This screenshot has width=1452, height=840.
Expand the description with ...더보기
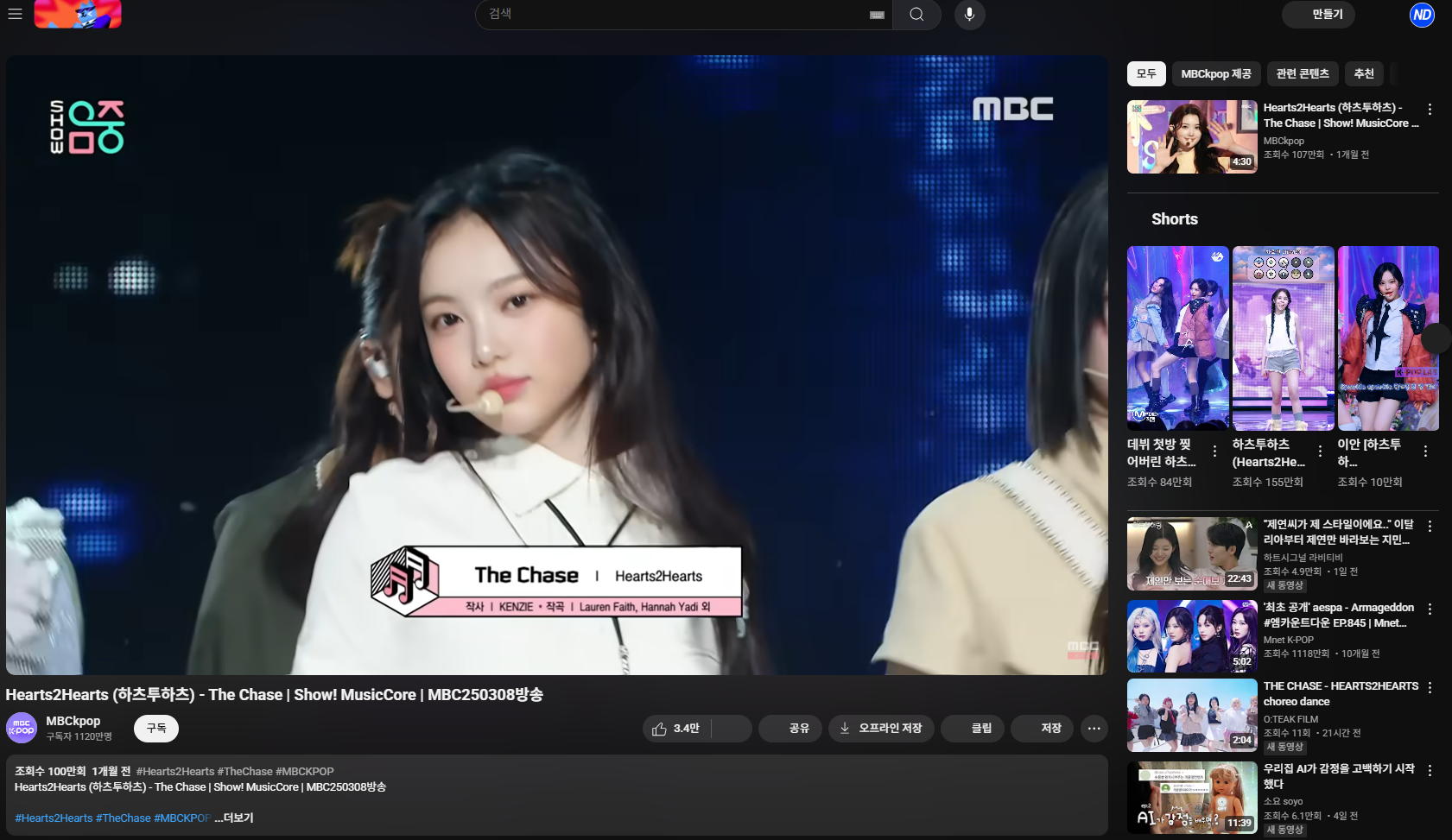click(234, 818)
